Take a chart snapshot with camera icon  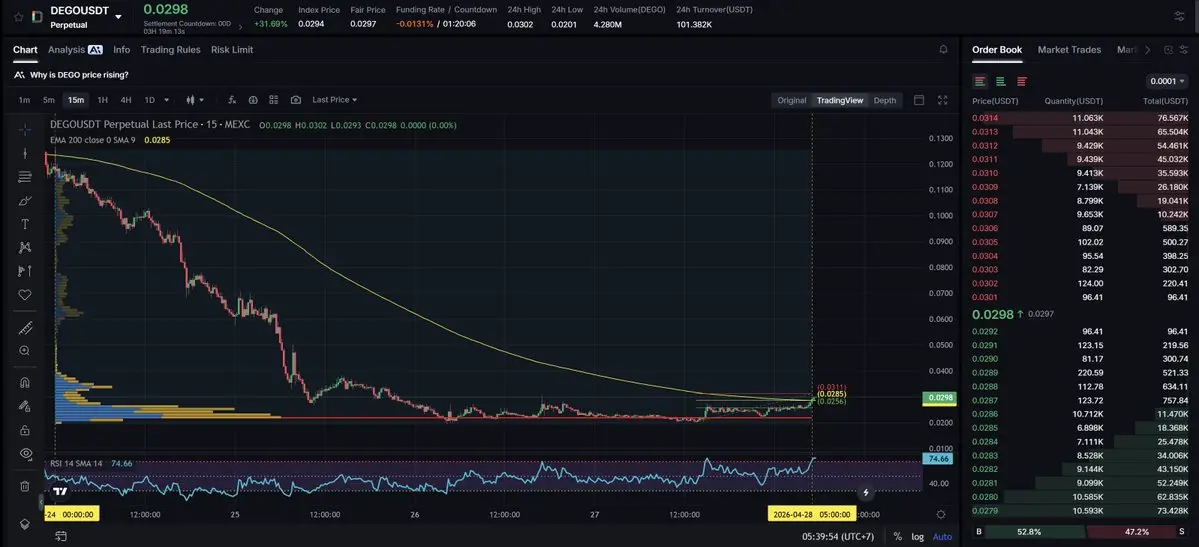pyautogui.click(x=296, y=100)
